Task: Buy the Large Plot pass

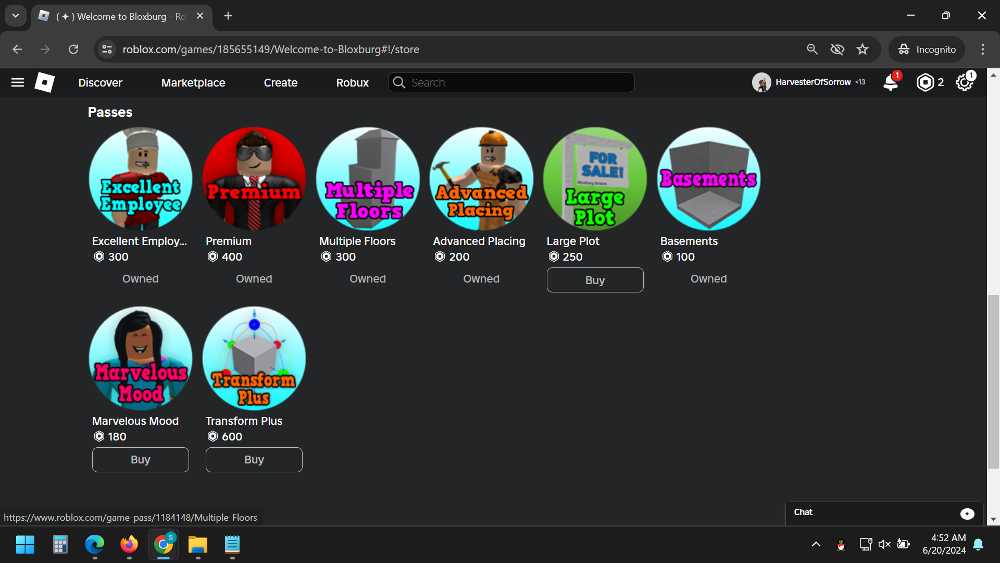Action: (595, 280)
